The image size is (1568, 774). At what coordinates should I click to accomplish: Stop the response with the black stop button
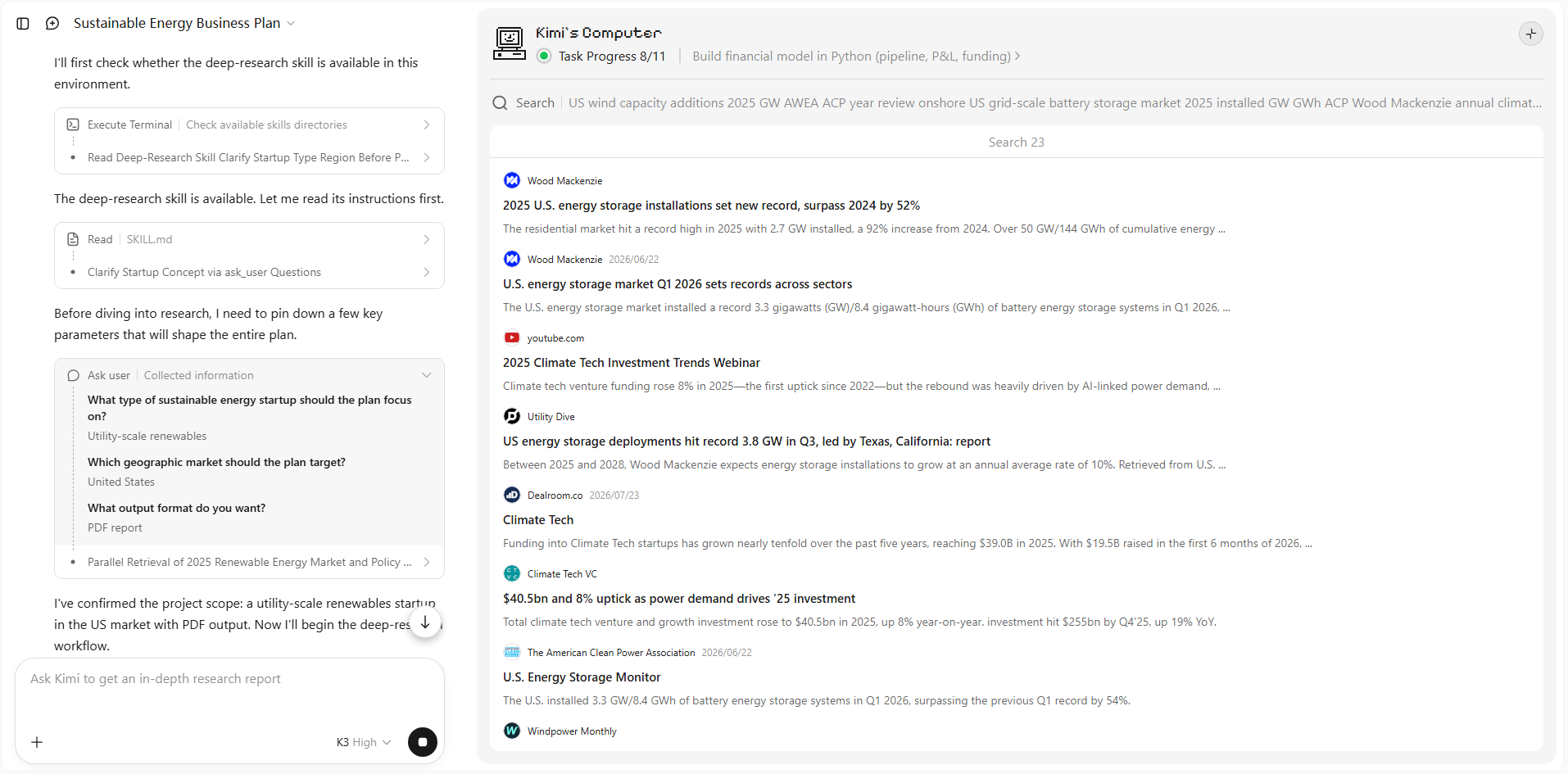tap(423, 742)
